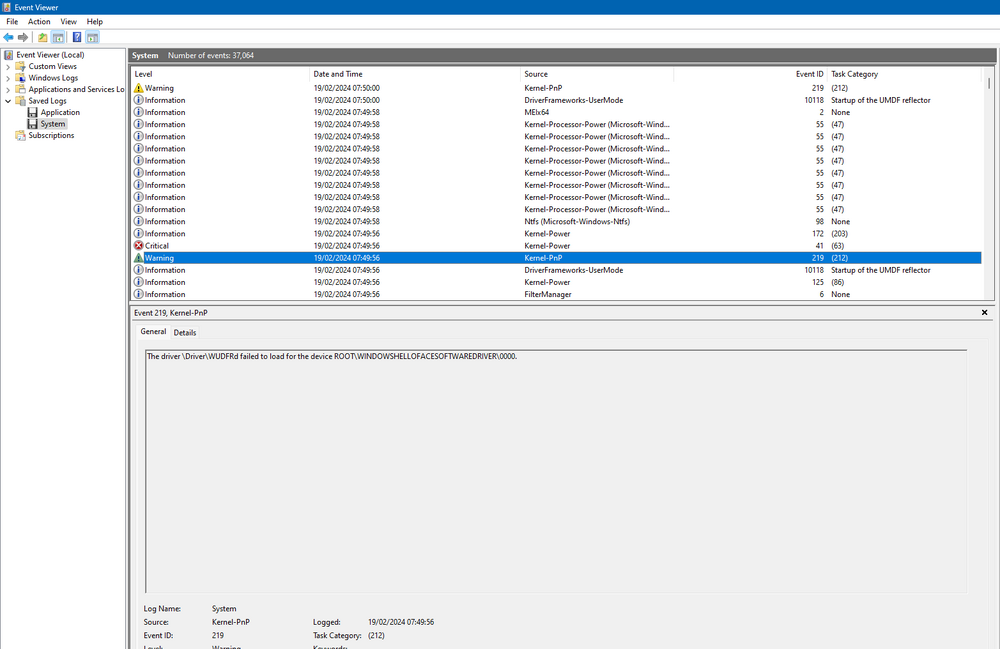Click the Windows Logs folder icon
The image size is (1000, 649).
20,78
